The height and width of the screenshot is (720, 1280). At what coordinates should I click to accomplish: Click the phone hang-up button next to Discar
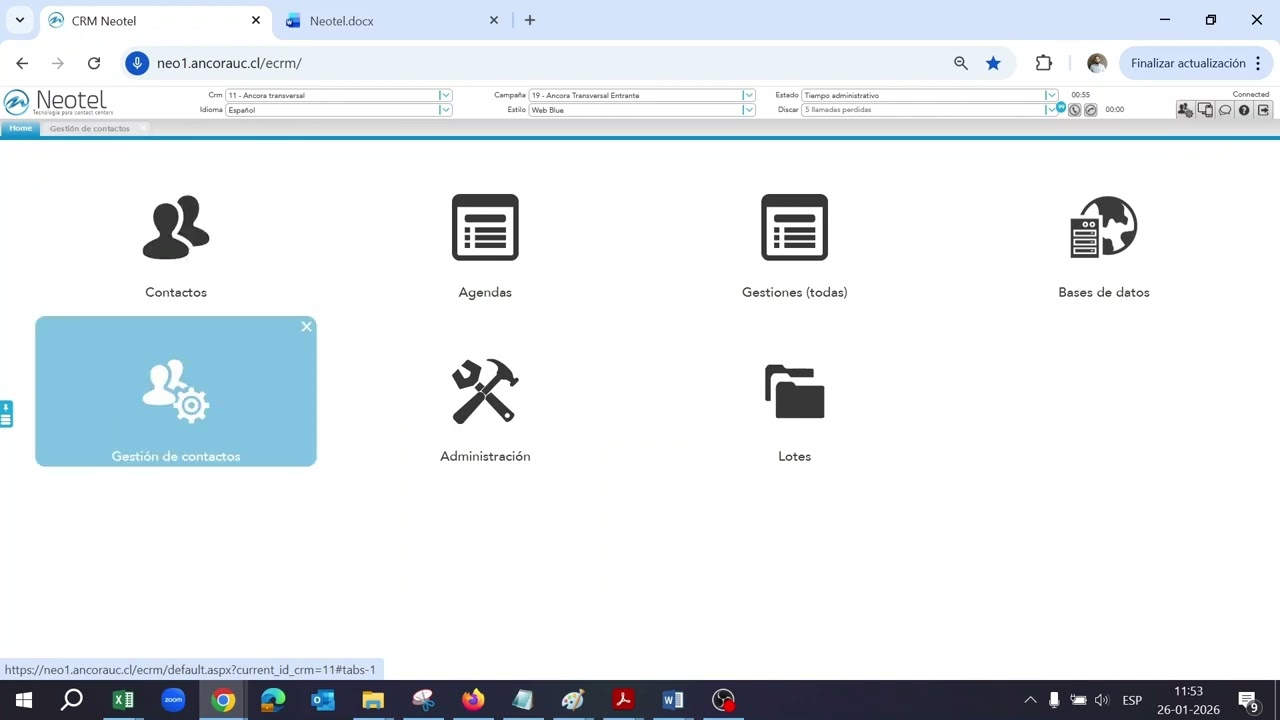pos(1091,110)
